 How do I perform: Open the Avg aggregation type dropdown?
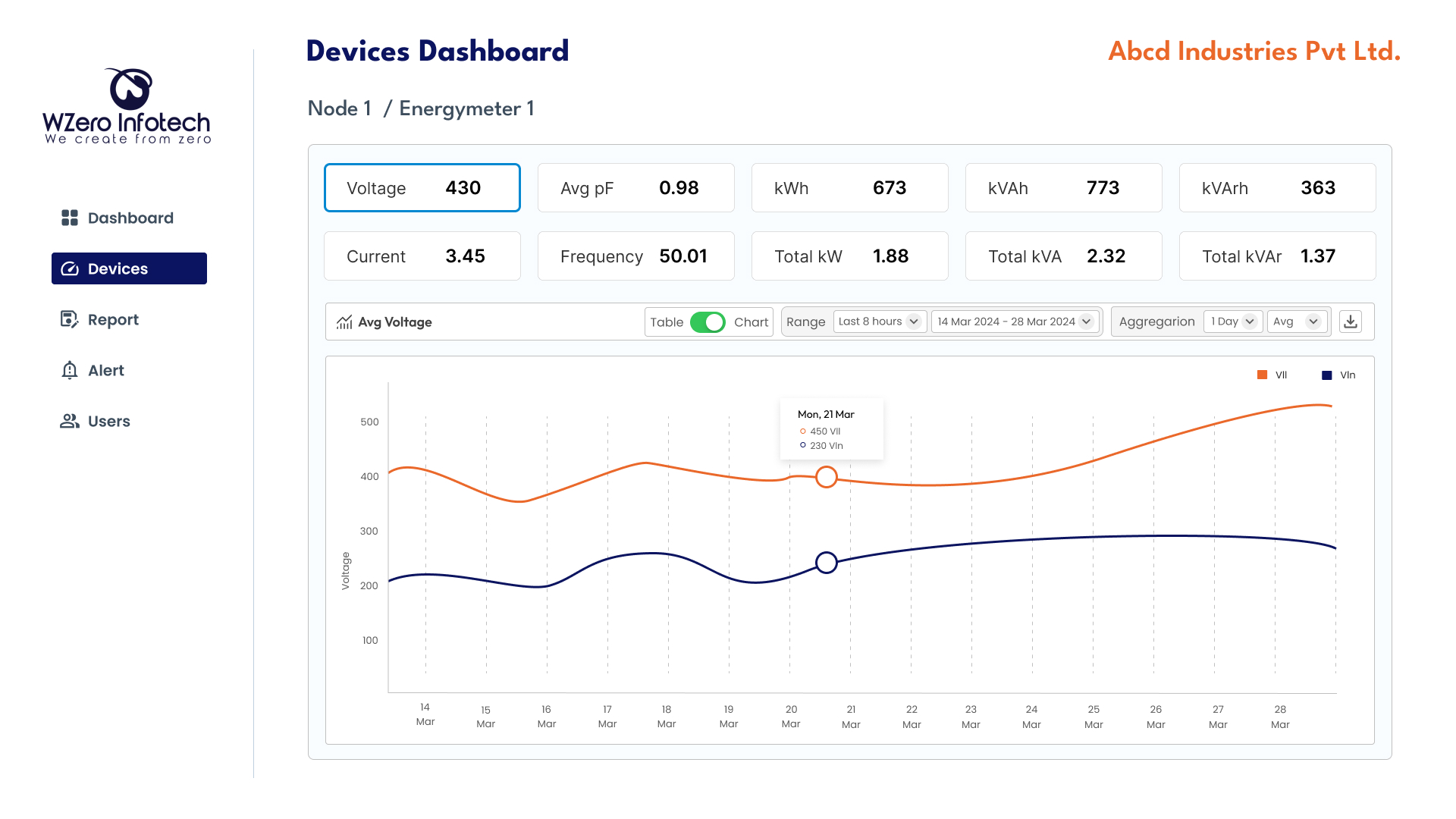pyautogui.click(x=1298, y=322)
